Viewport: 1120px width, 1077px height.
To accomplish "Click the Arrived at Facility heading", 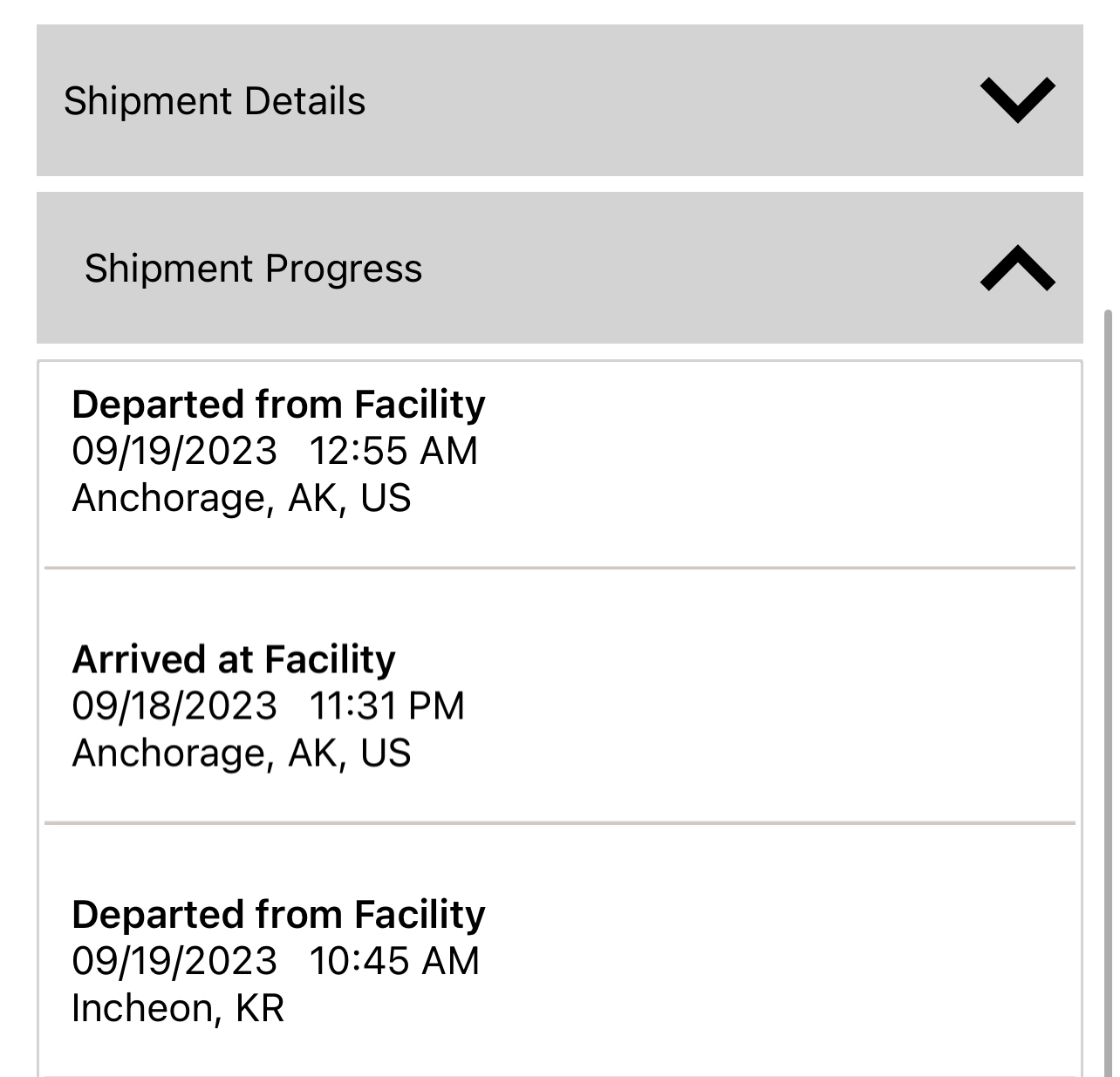I will click(x=234, y=659).
